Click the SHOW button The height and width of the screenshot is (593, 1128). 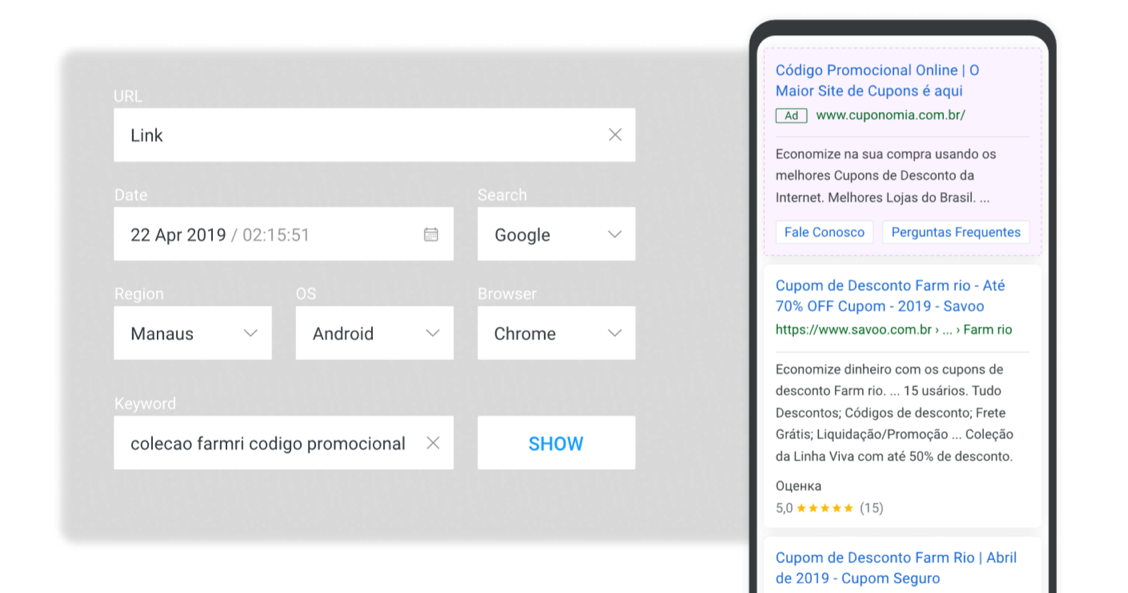coord(556,443)
